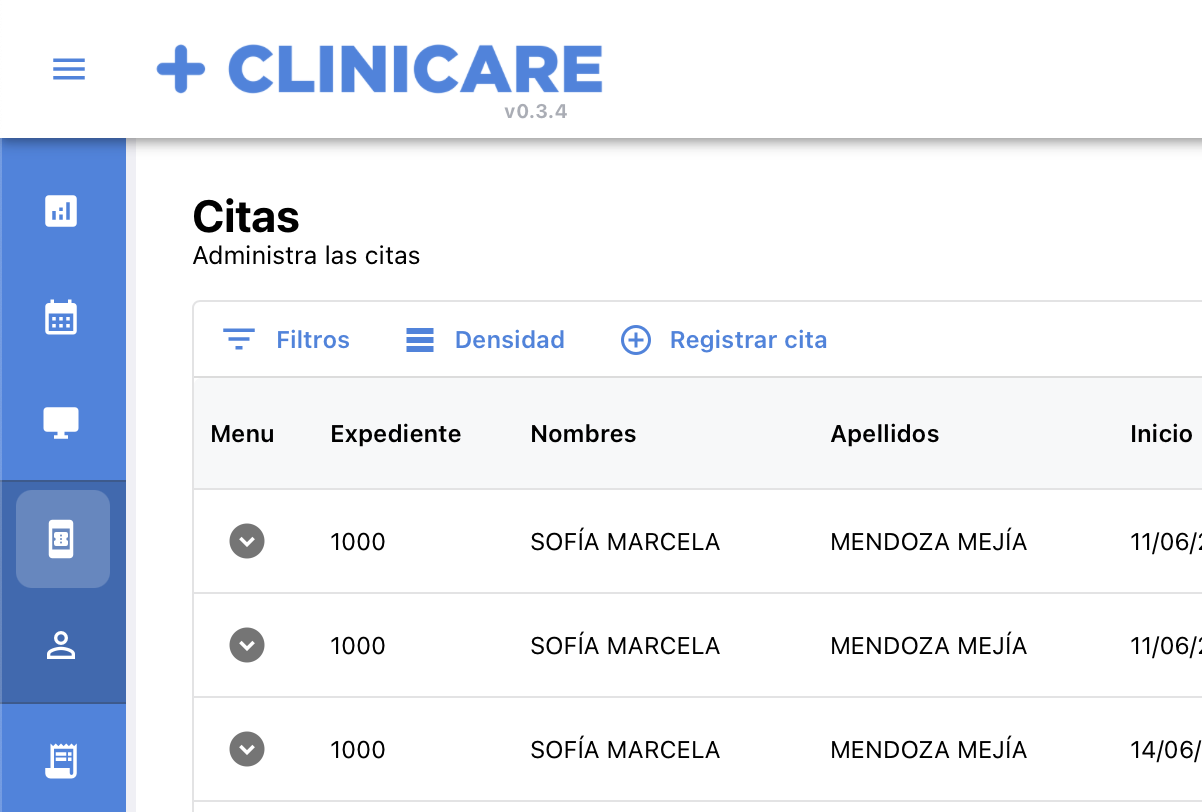Screen dimensions: 1202x812
Task: Toggle the hamburger menu beside the logo
Action: pos(68,68)
